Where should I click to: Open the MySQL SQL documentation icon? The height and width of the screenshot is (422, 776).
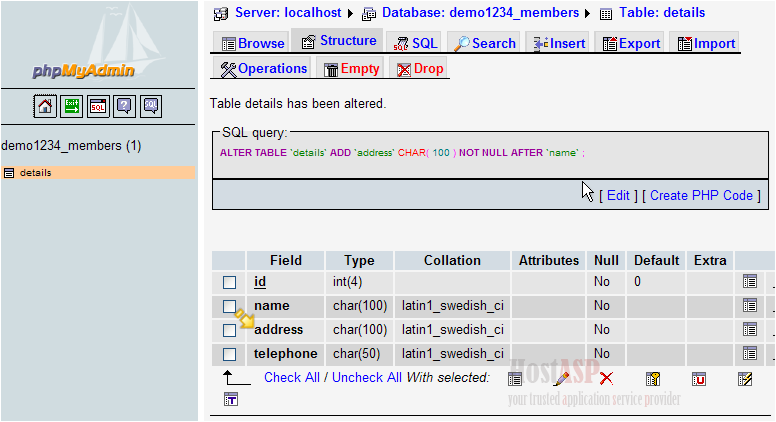[x=151, y=106]
